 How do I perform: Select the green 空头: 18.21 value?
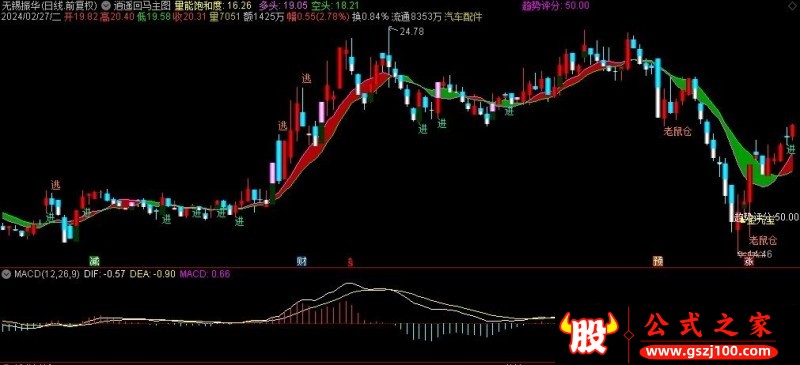point(336,6)
